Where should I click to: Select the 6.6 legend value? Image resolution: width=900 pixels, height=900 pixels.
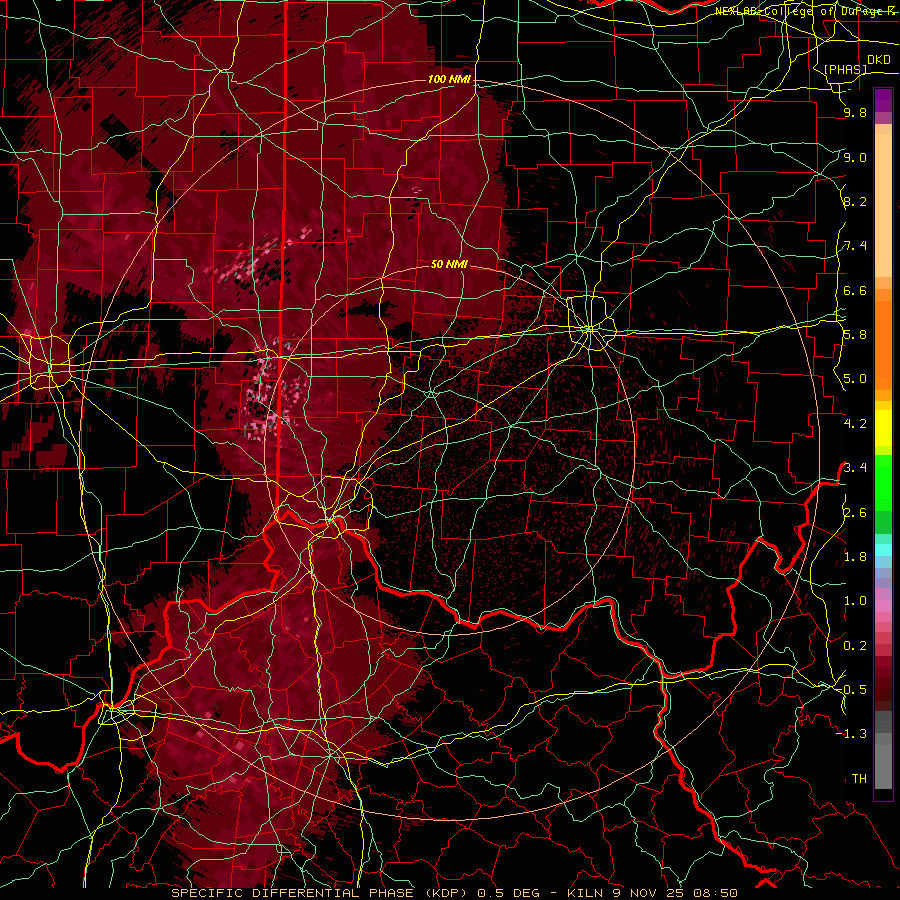855,290
